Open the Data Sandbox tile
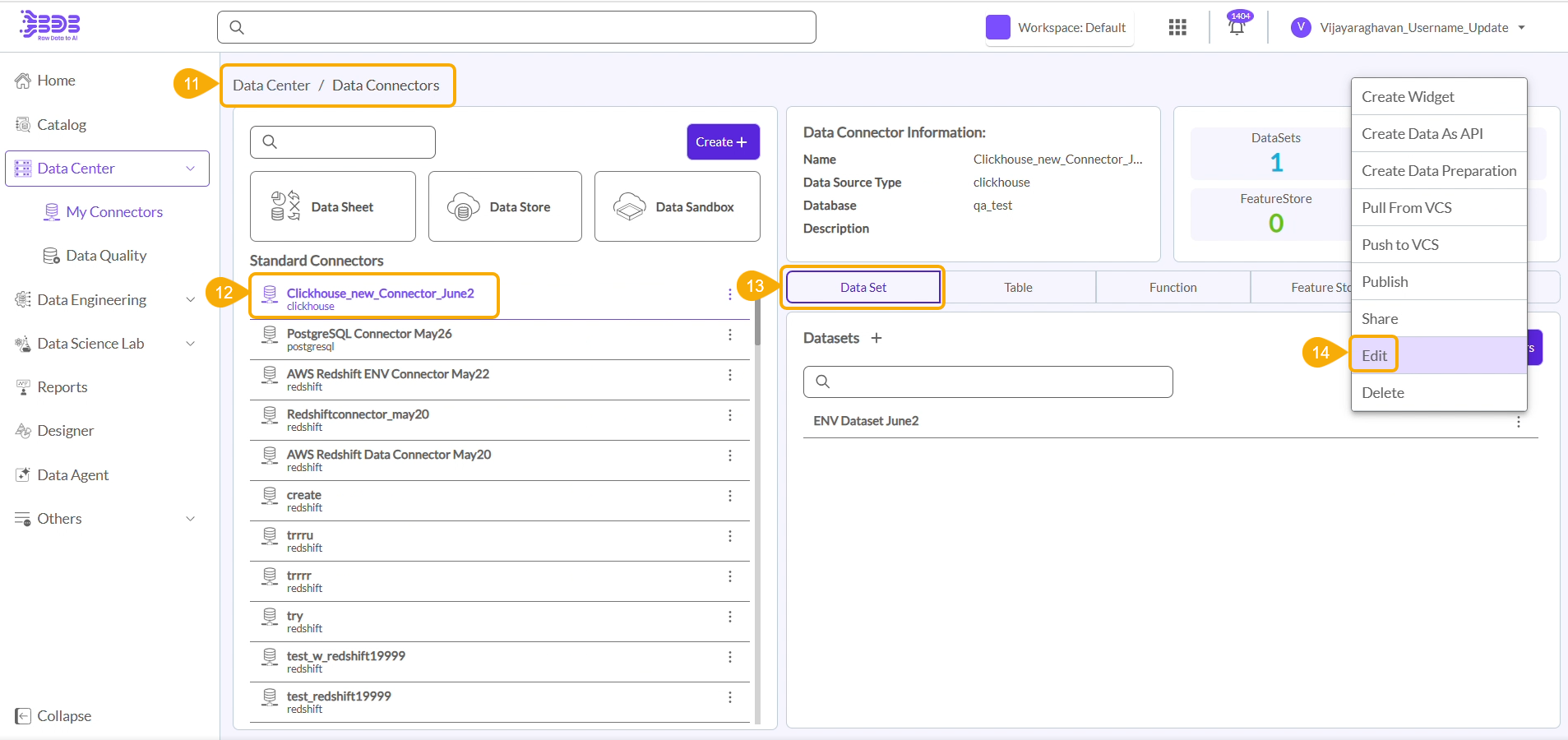 (677, 206)
